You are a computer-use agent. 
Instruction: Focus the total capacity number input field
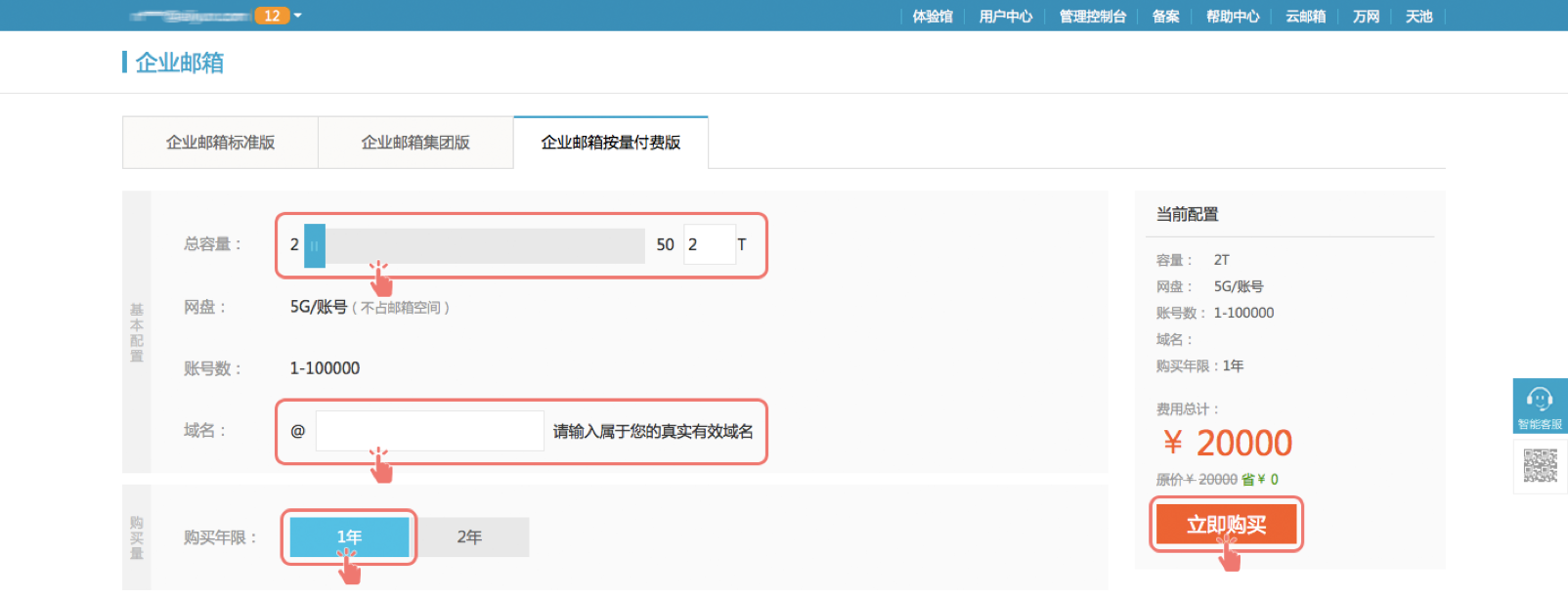[709, 244]
